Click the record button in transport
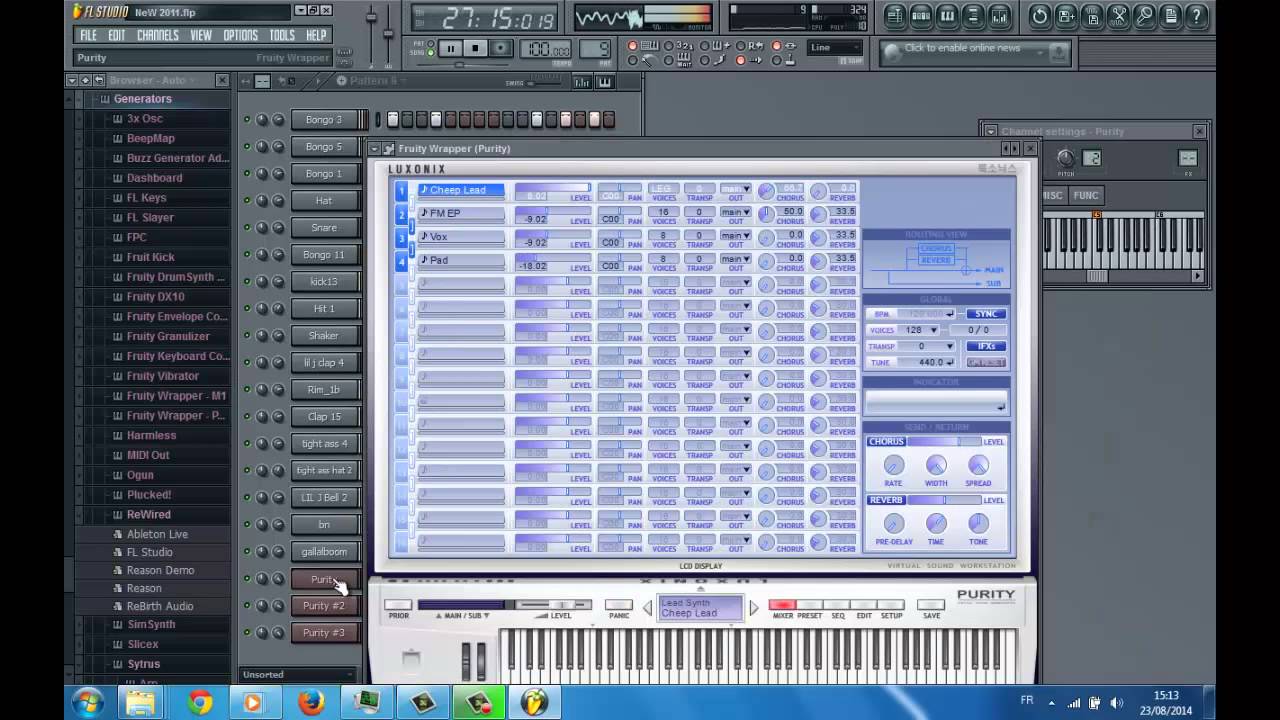1280x720 pixels. pos(502,48)
